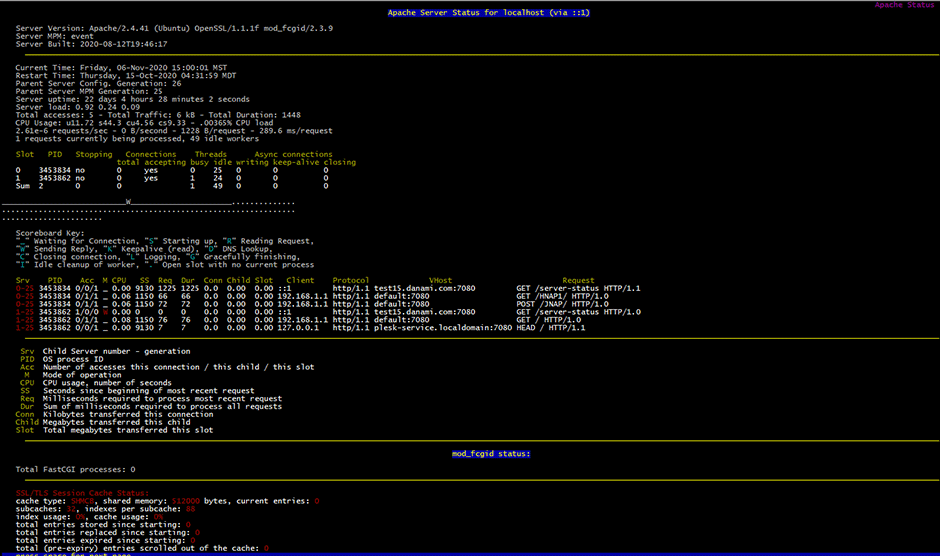Viewport: 940px width, 556px height.
Task: Click the 'HEAD / HTTP/1.1' request
Action: point(551,327)
